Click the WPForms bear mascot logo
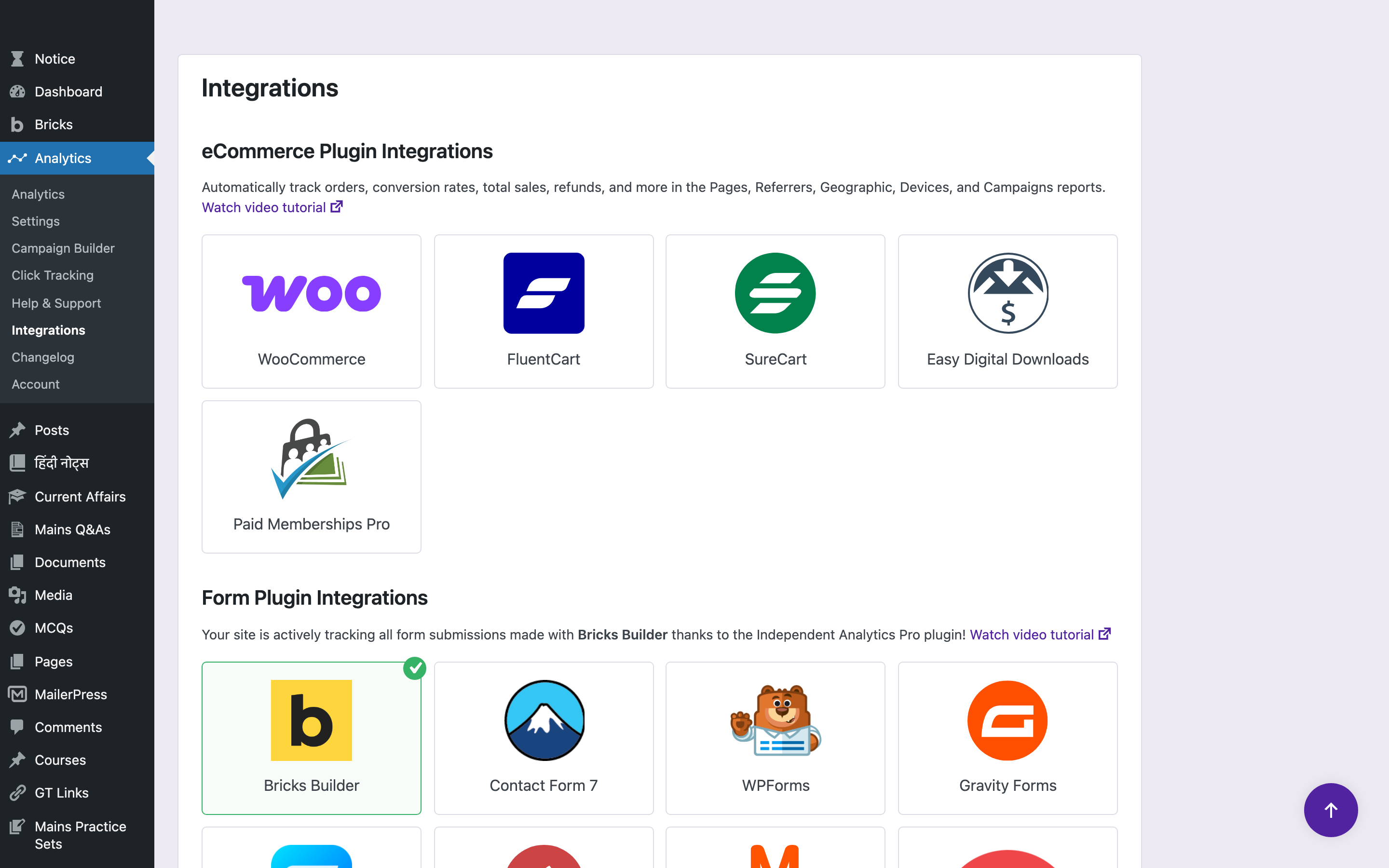The image size is (1389, 868). [775, 720]
